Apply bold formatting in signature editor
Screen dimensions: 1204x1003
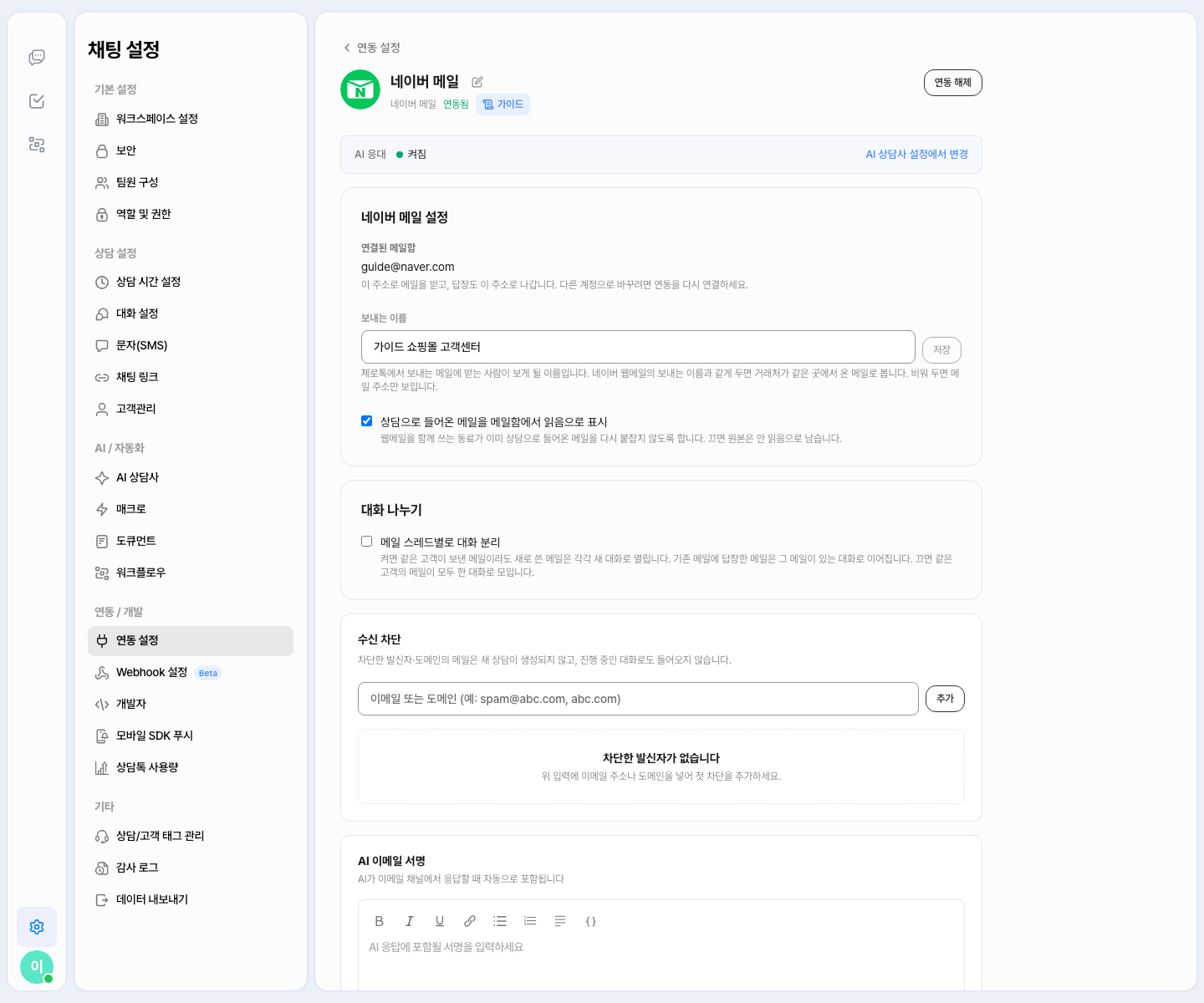point(380,921)
